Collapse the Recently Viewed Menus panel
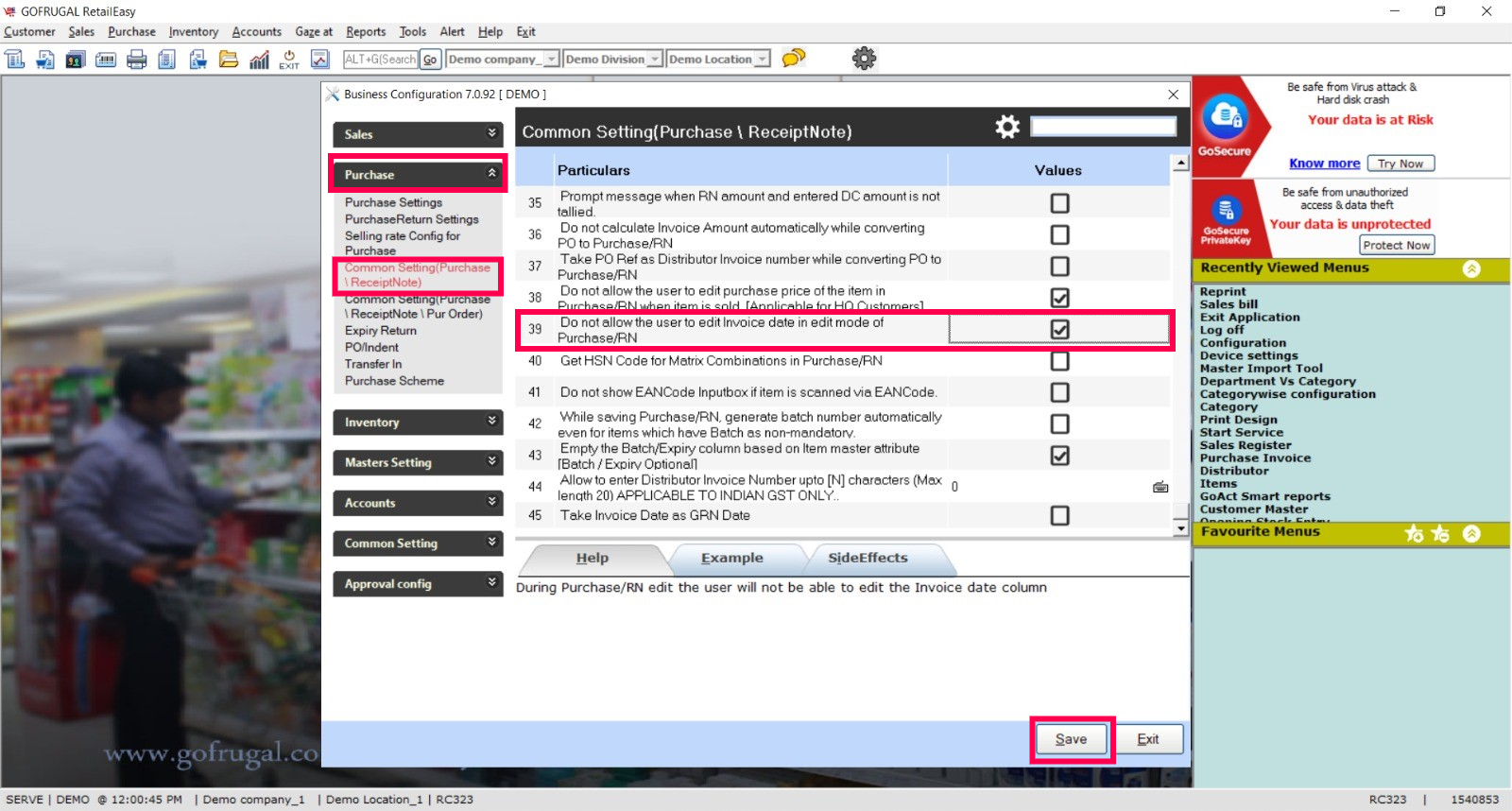 pos(1471,268)
